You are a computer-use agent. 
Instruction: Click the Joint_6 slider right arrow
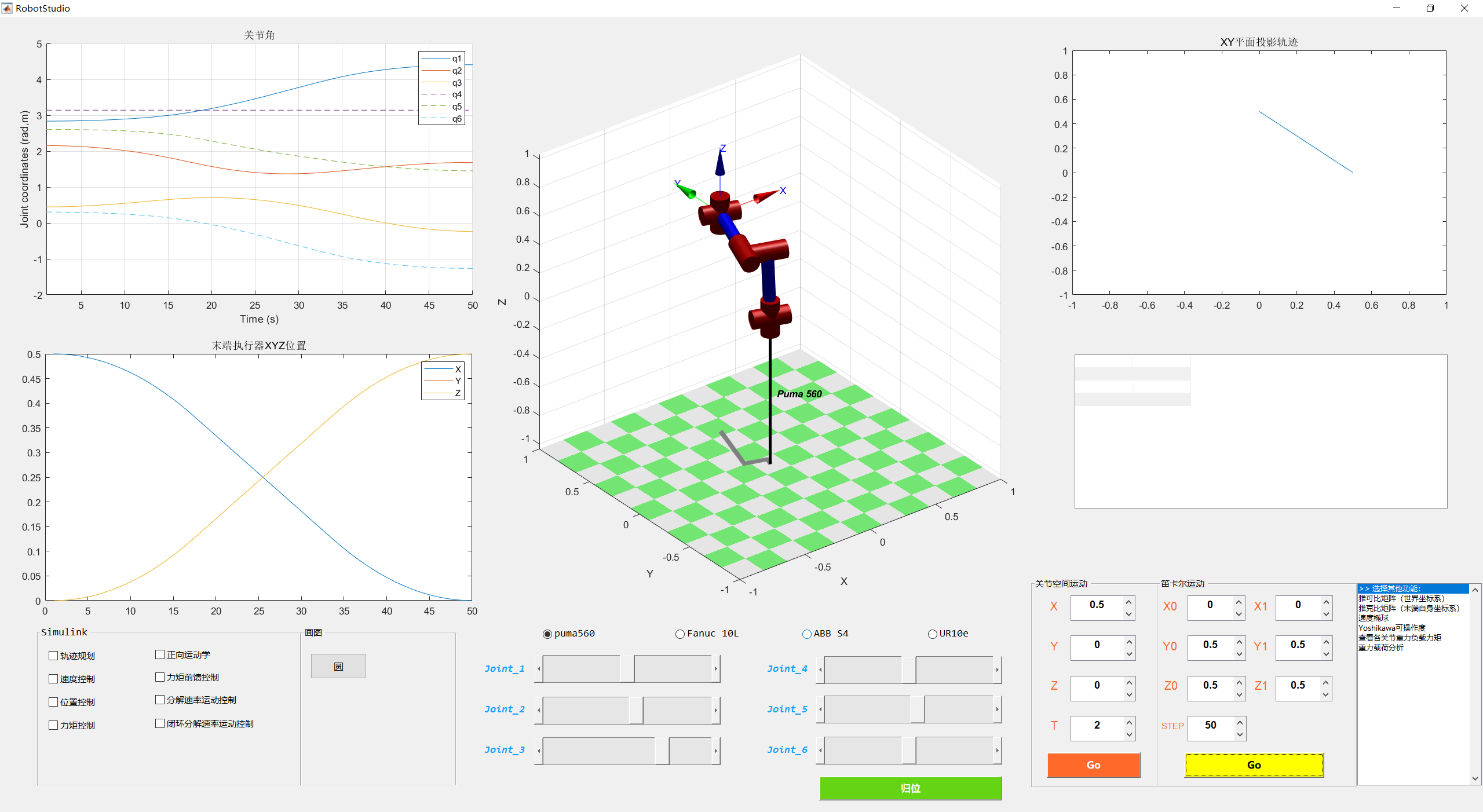(998, 750)
